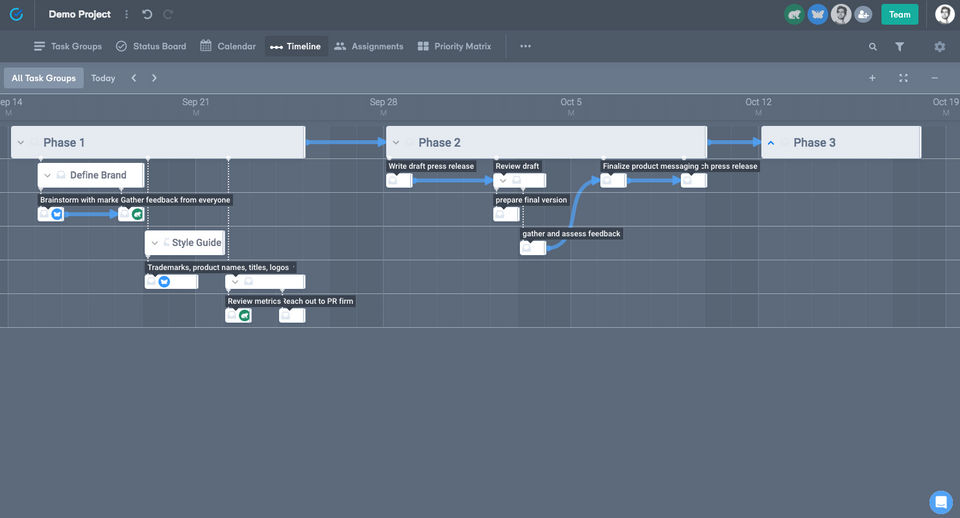Collapse the Phase 2 group
The image size is (960, 518).
[396, 143]
